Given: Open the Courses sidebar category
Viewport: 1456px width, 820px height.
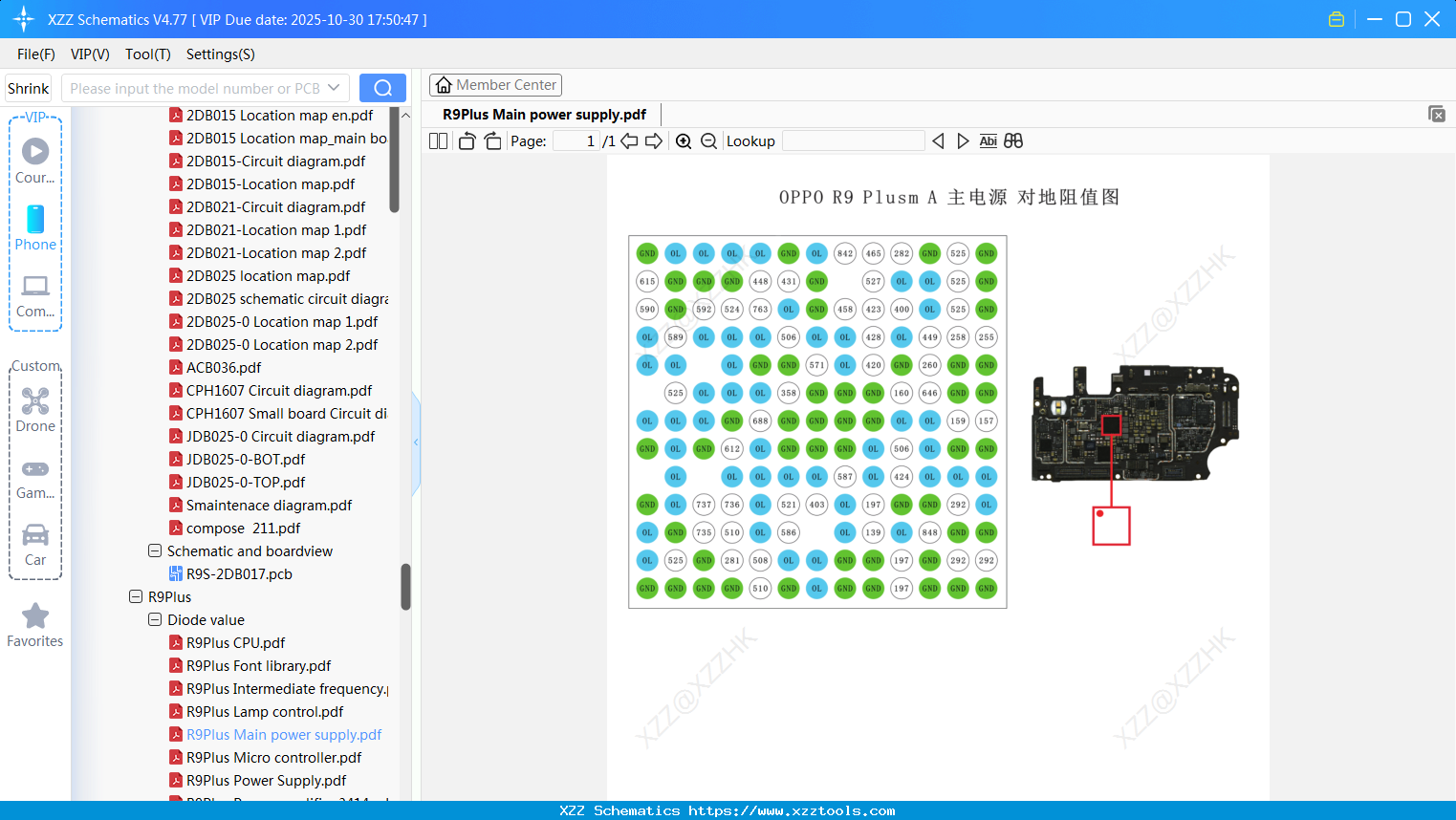Looking at the screenshot, I should pyautogui.click(x=35, y=161).
